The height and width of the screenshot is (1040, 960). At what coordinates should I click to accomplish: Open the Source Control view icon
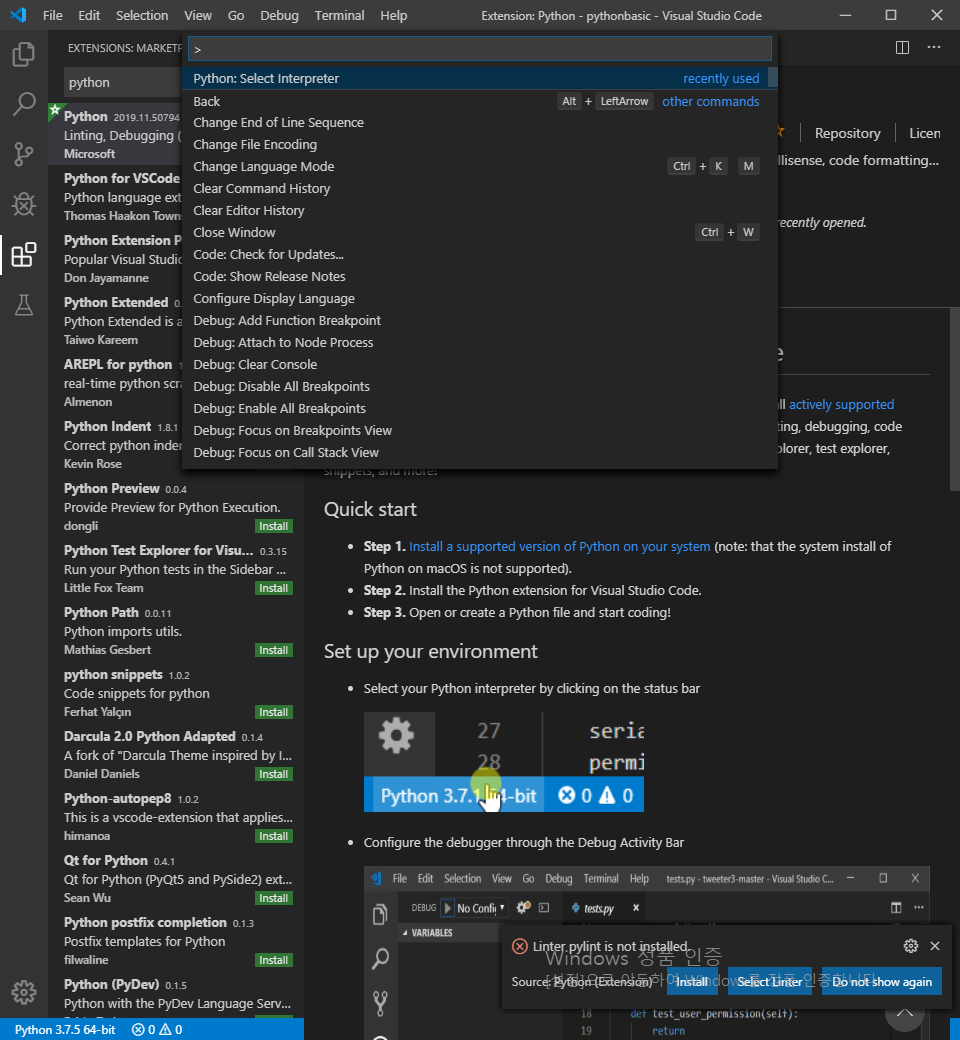point(24,154)
